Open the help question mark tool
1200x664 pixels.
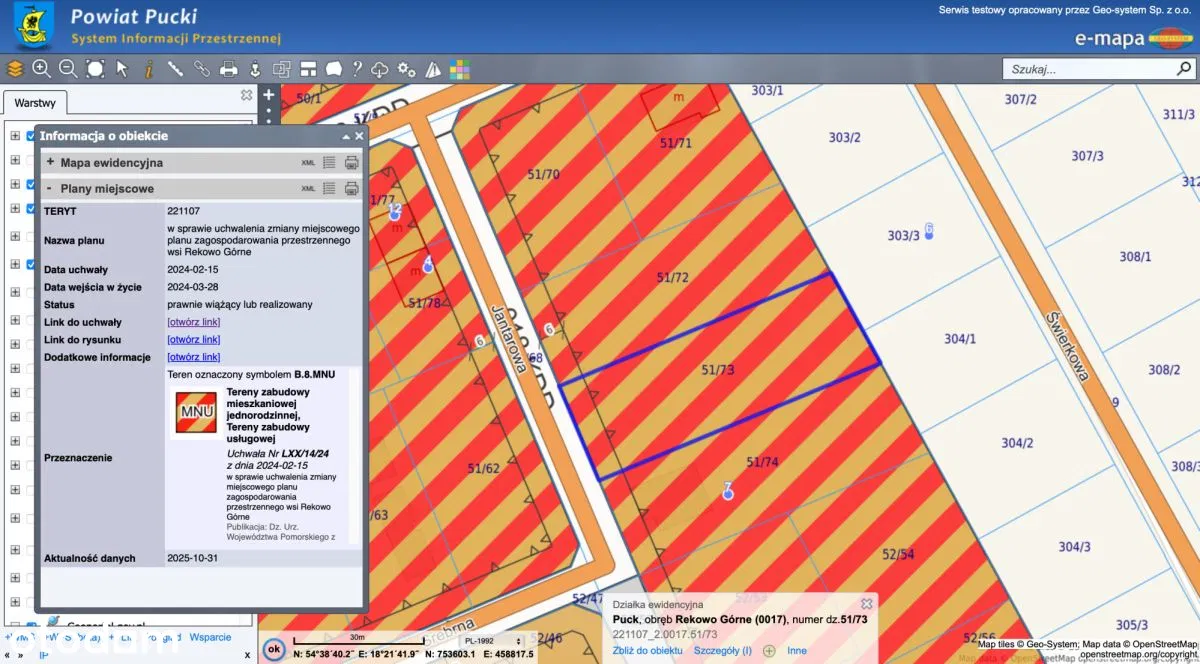(357, 69)
